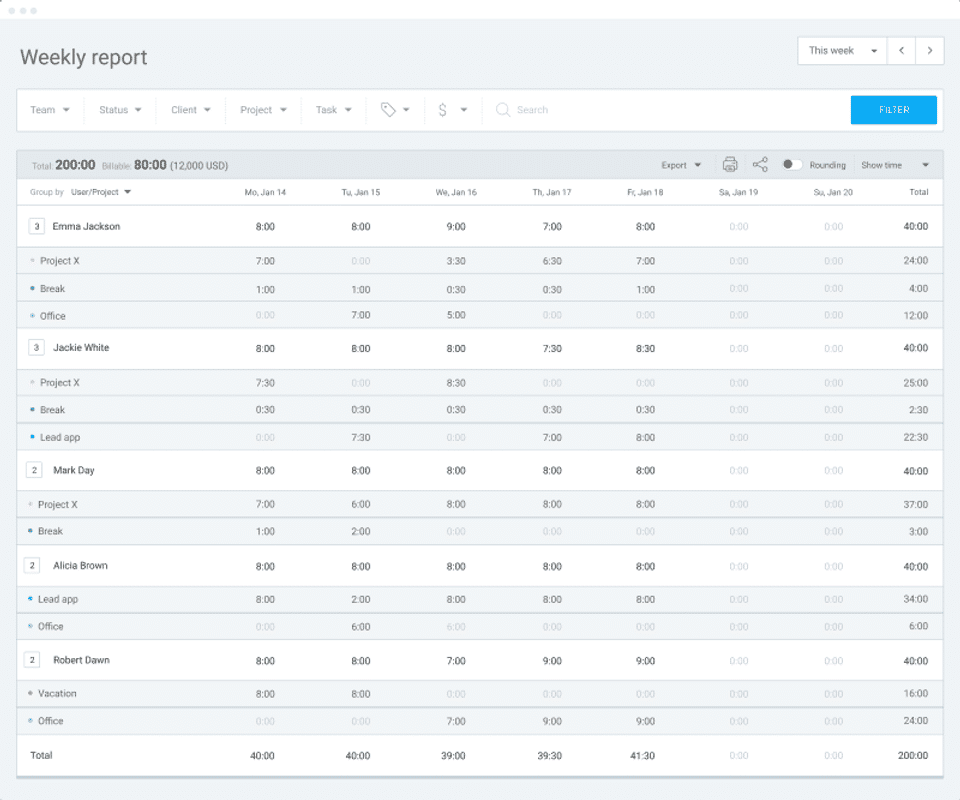The width and height of the screenshot is (960, 800).
Task: Go to previous week arrow
Action: [x=902, y=51]
